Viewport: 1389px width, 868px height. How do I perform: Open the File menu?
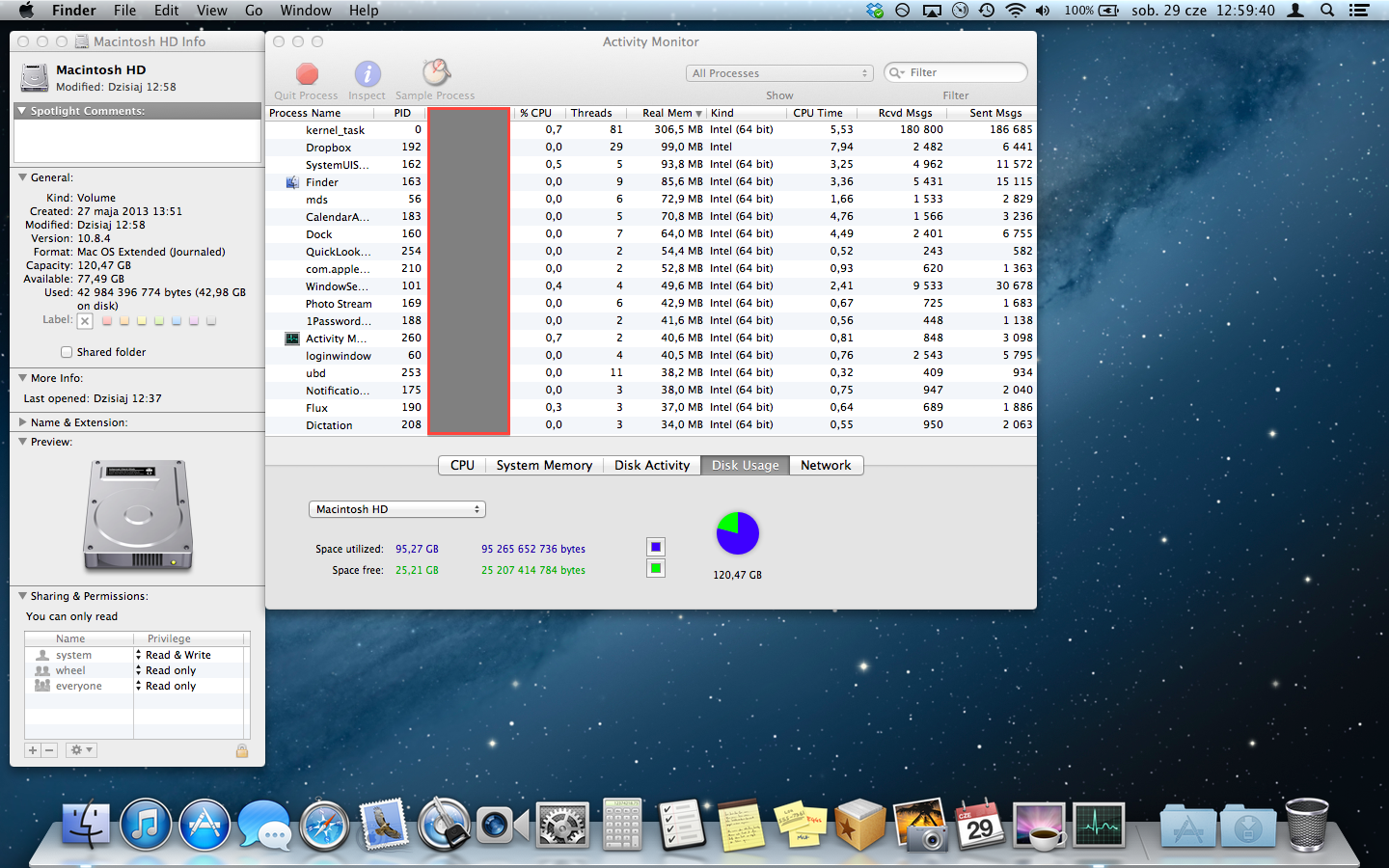[124, 11]
